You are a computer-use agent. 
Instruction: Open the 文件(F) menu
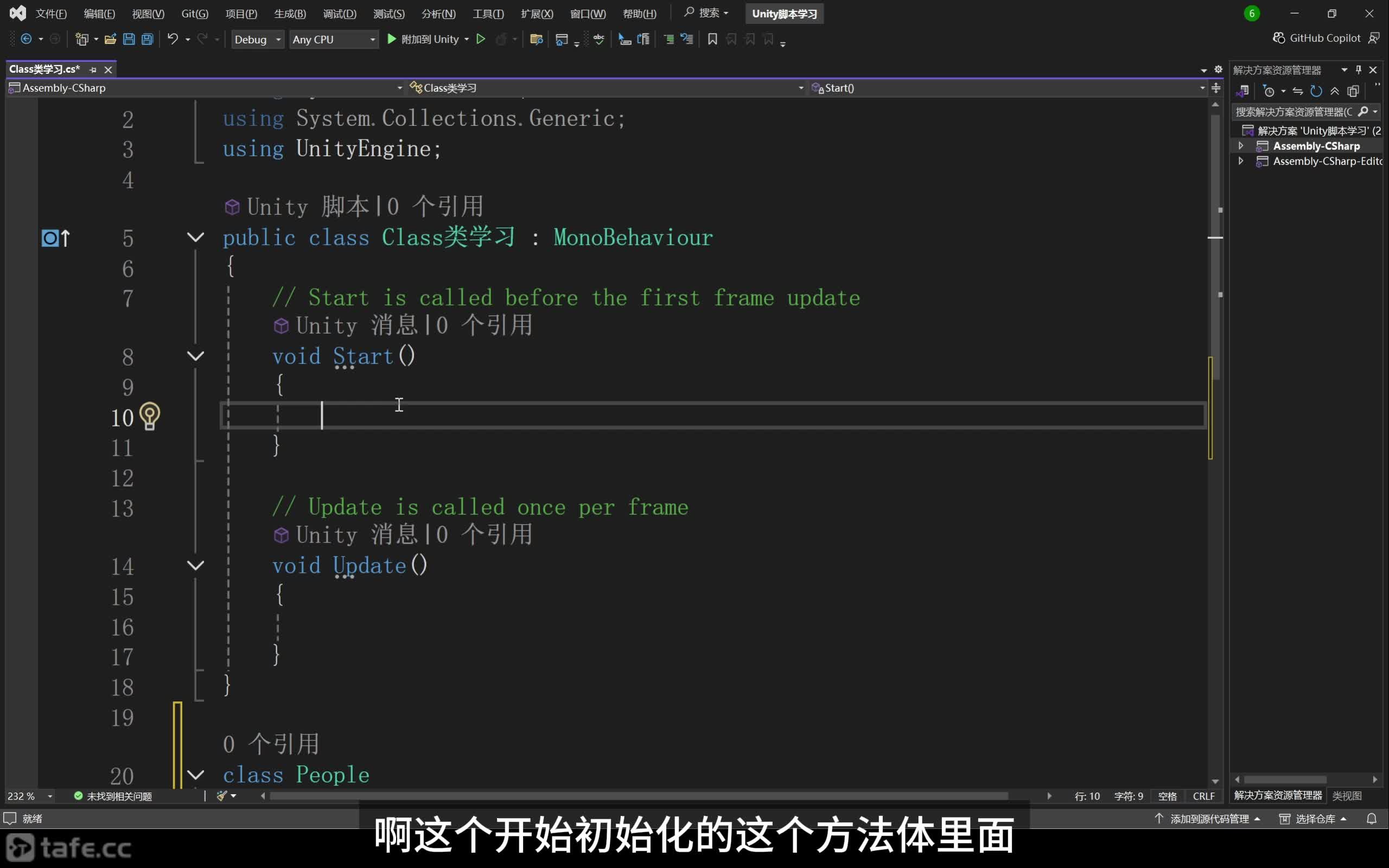pyautogui.click(x=51, y=13)
